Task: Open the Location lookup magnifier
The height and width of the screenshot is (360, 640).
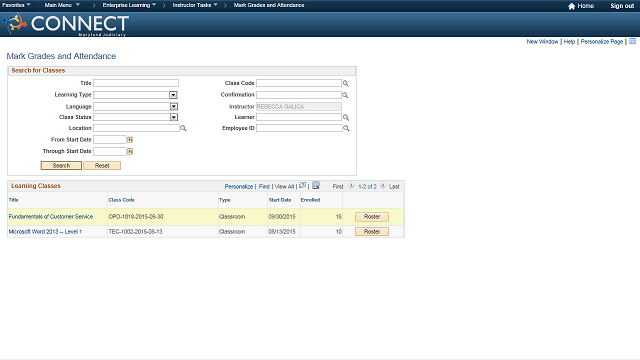Action: [x=183, y=128]
